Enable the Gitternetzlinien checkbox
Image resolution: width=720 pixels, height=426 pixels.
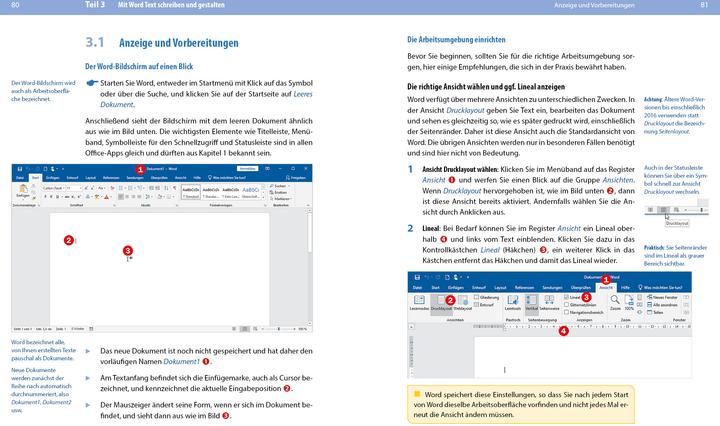[x=568, y=304]
